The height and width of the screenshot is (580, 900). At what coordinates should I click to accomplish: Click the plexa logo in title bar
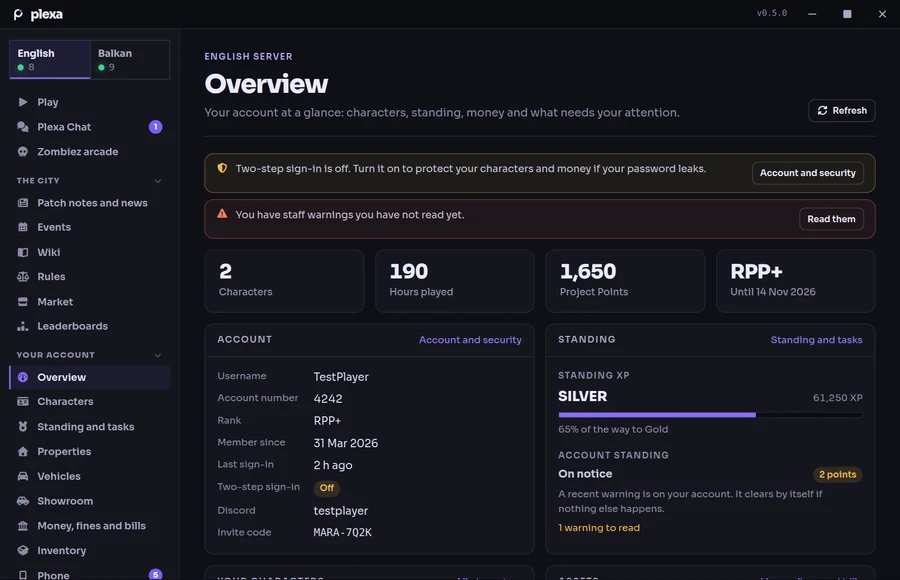pyautogui.click(x=38, y=14)
